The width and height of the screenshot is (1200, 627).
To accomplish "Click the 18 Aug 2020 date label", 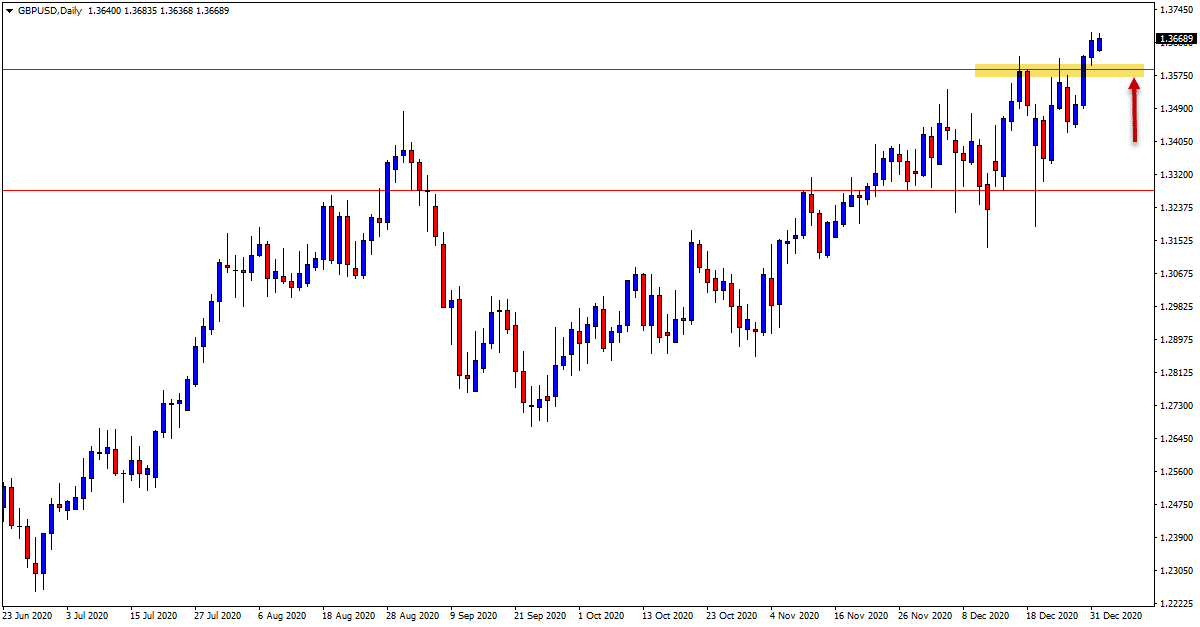I will coord(349,616).
